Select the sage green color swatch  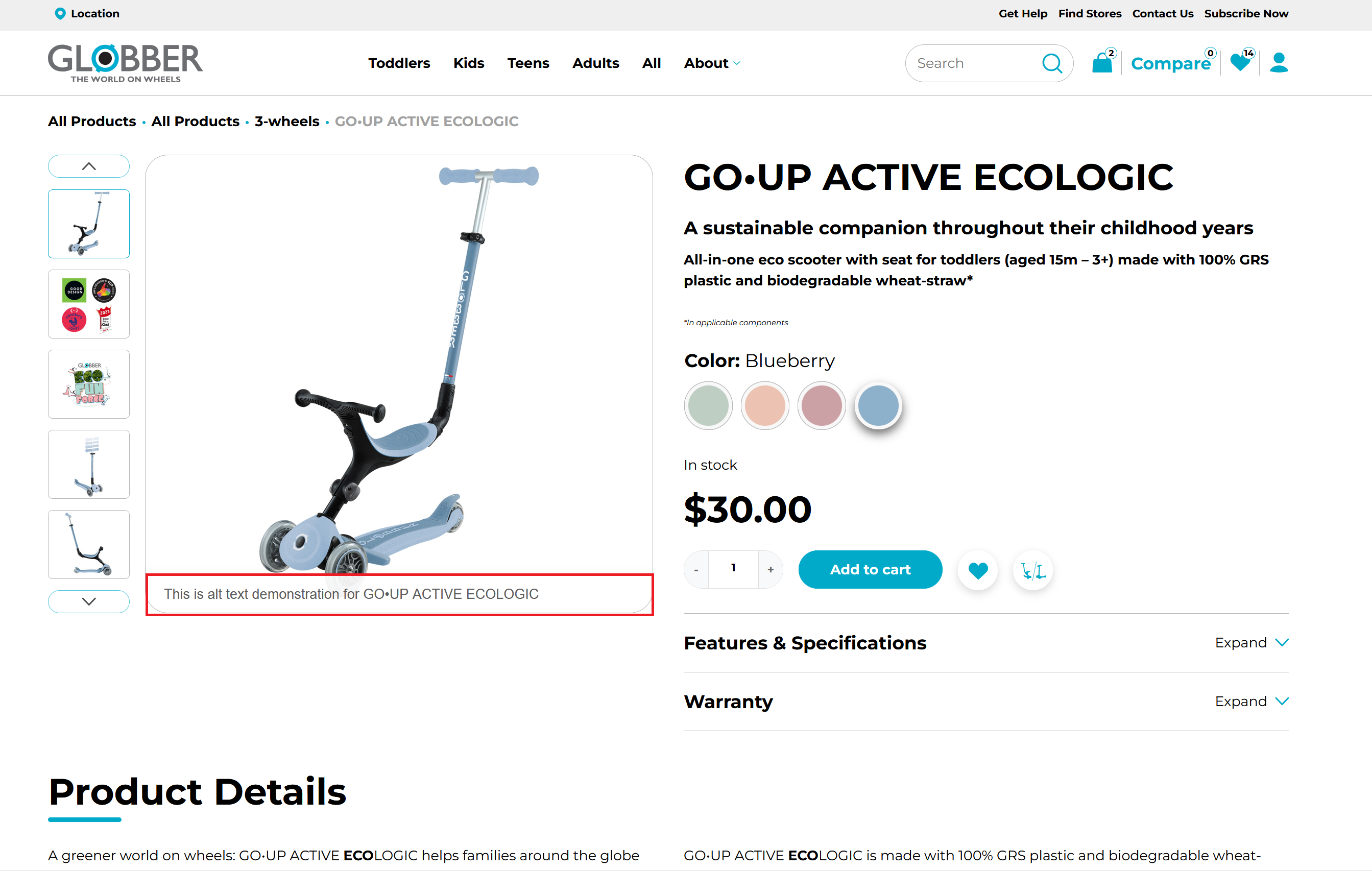point(708,405)
